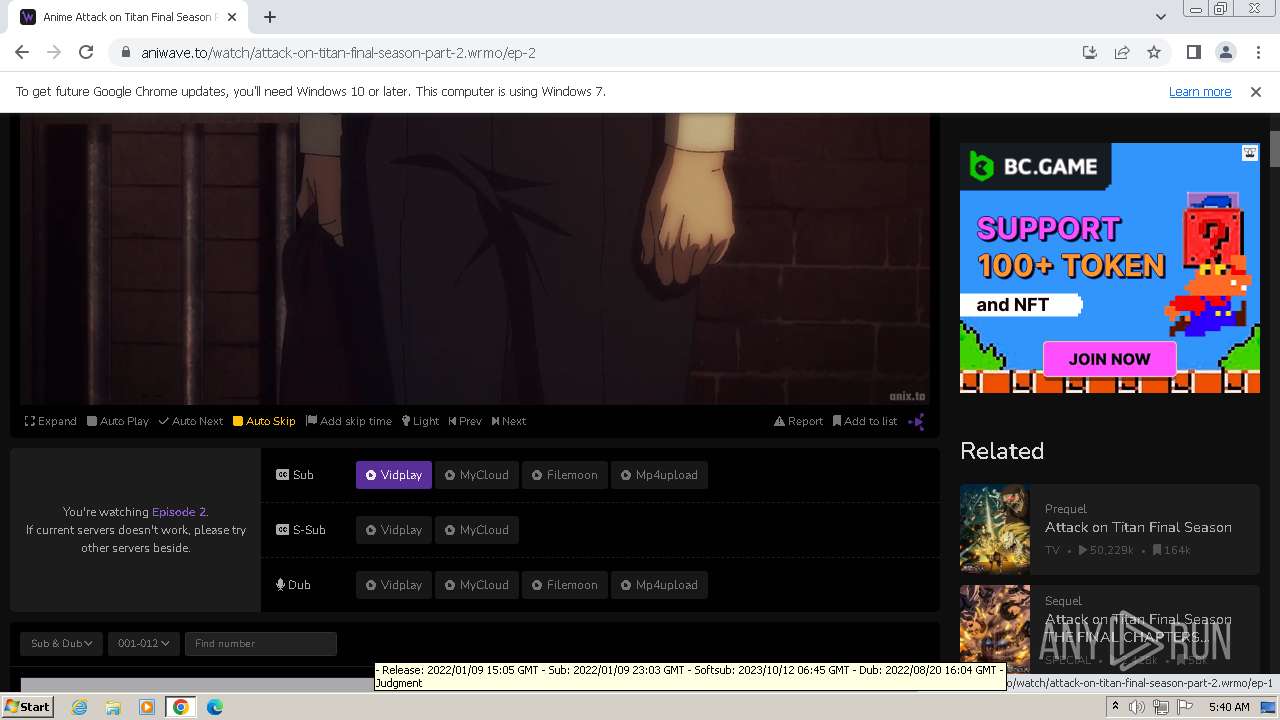1280x720 pixels.
Task: Add anime to list via bookmark
Action: (865, 421)
